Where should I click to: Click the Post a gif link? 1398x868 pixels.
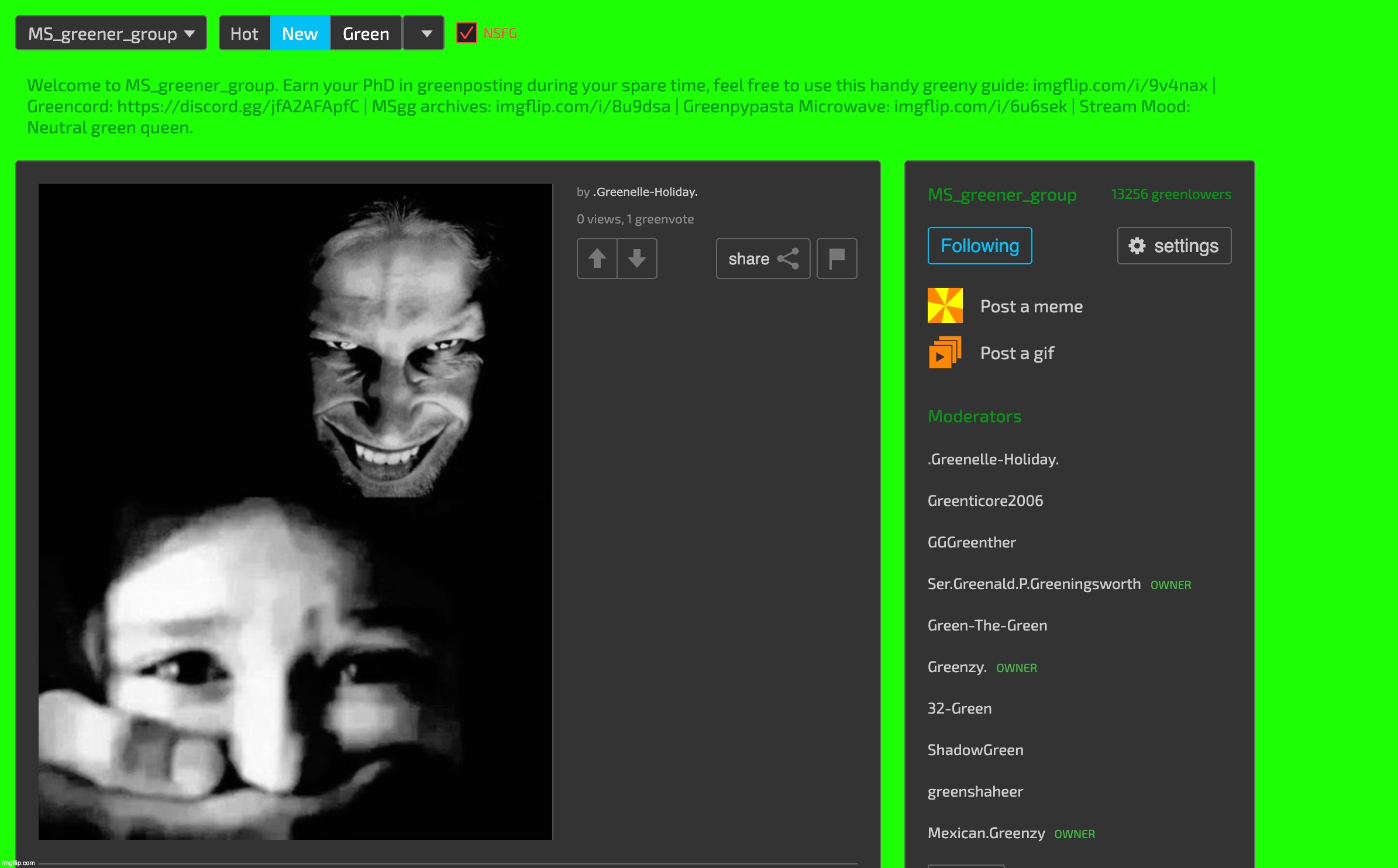pyautogui.click(x=1017, y=353)
